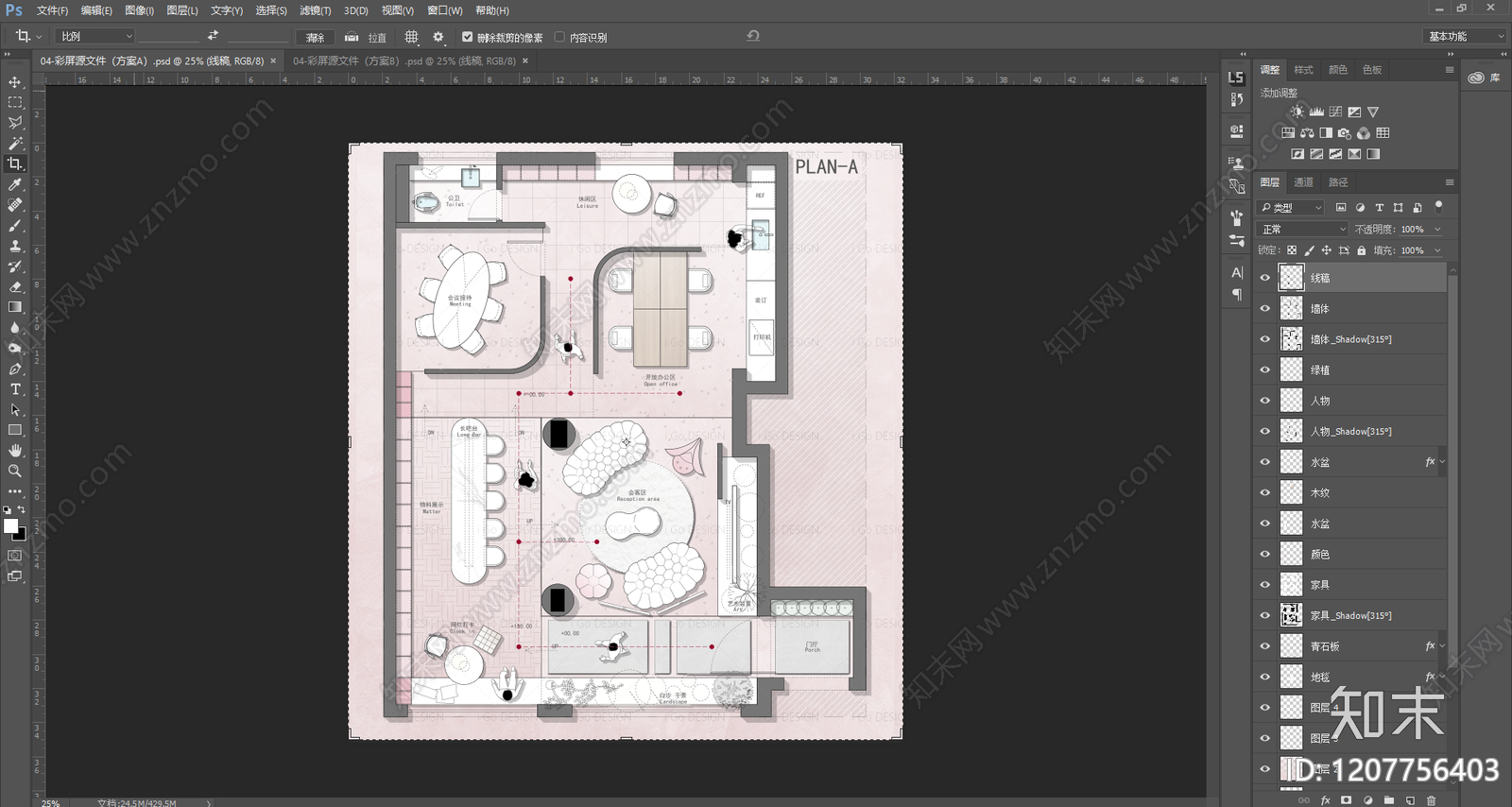This screenshot has height=807, width=1512.
Task: Select the Rectangular Marquee tool
Action: (15, 102)
